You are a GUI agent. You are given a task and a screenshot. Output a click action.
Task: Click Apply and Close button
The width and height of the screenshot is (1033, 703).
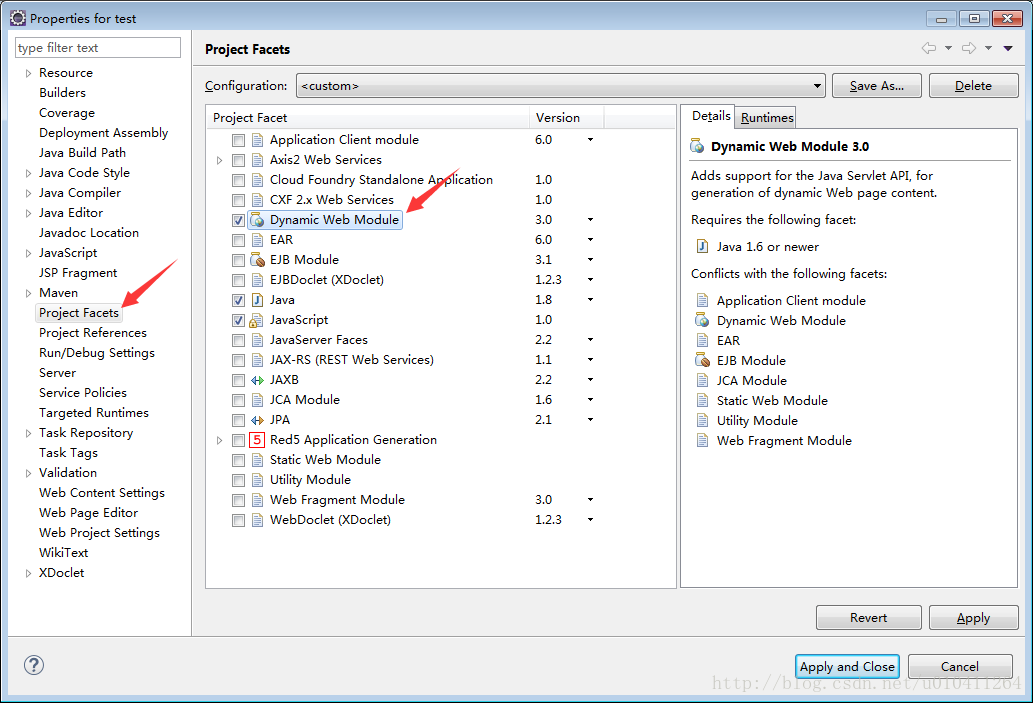[x=847, y=666]
